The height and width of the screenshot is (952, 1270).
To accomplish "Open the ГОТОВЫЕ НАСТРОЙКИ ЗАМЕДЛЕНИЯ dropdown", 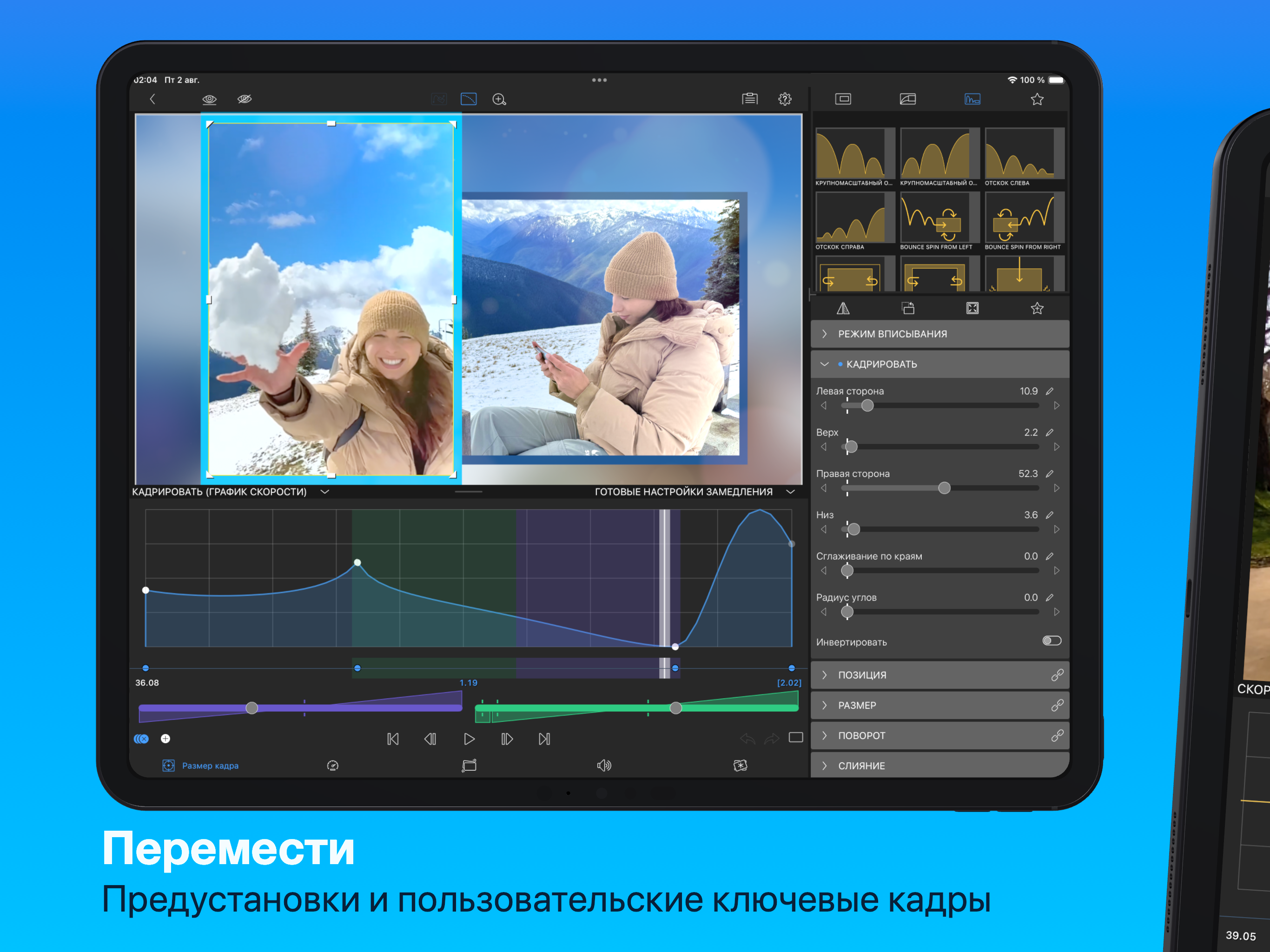I will coord(791,491).
